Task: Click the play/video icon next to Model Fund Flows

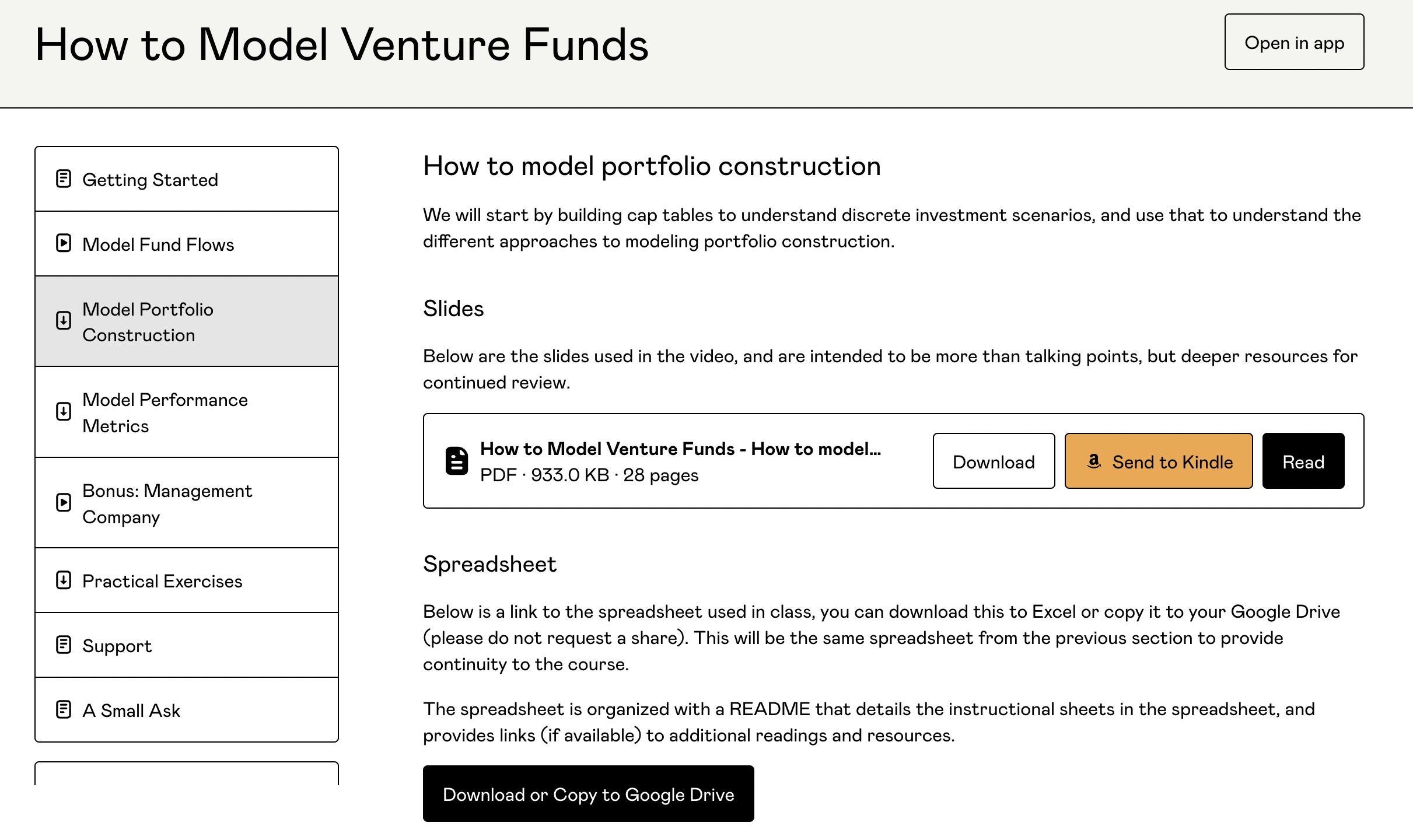Action: click(x=63, y=243)
